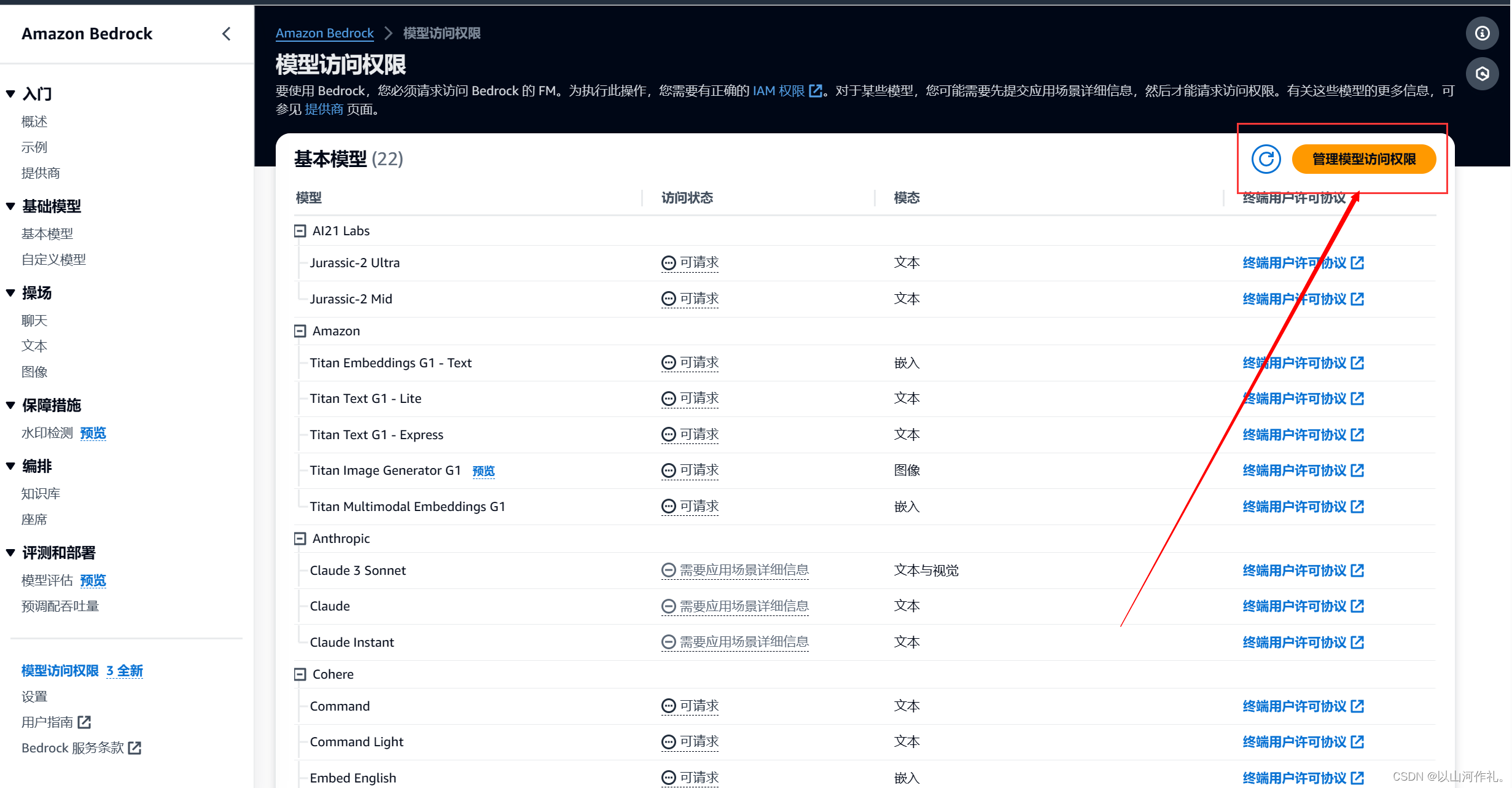The height and width of the screenshot is (788, 1512).
Task: Collapse the Amazon Bedrock sidebar with the chevron
Action: [227, 34]
